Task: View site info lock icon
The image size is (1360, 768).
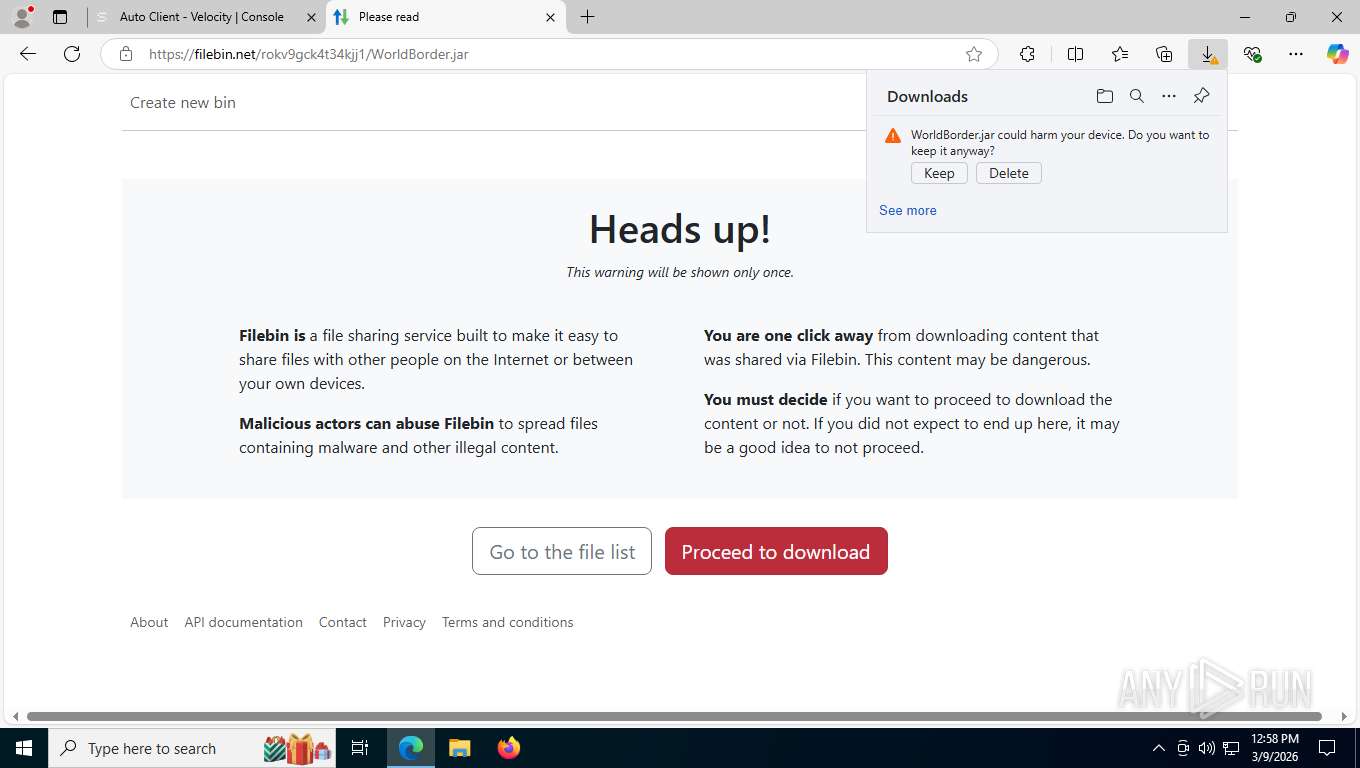Action: click(x=126, y=54)
